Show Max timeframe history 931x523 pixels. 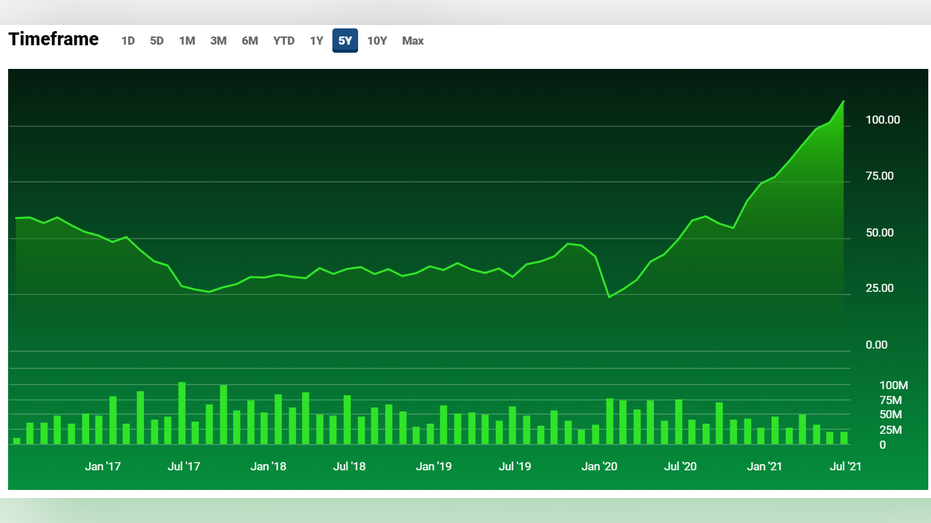coord(413,41)
